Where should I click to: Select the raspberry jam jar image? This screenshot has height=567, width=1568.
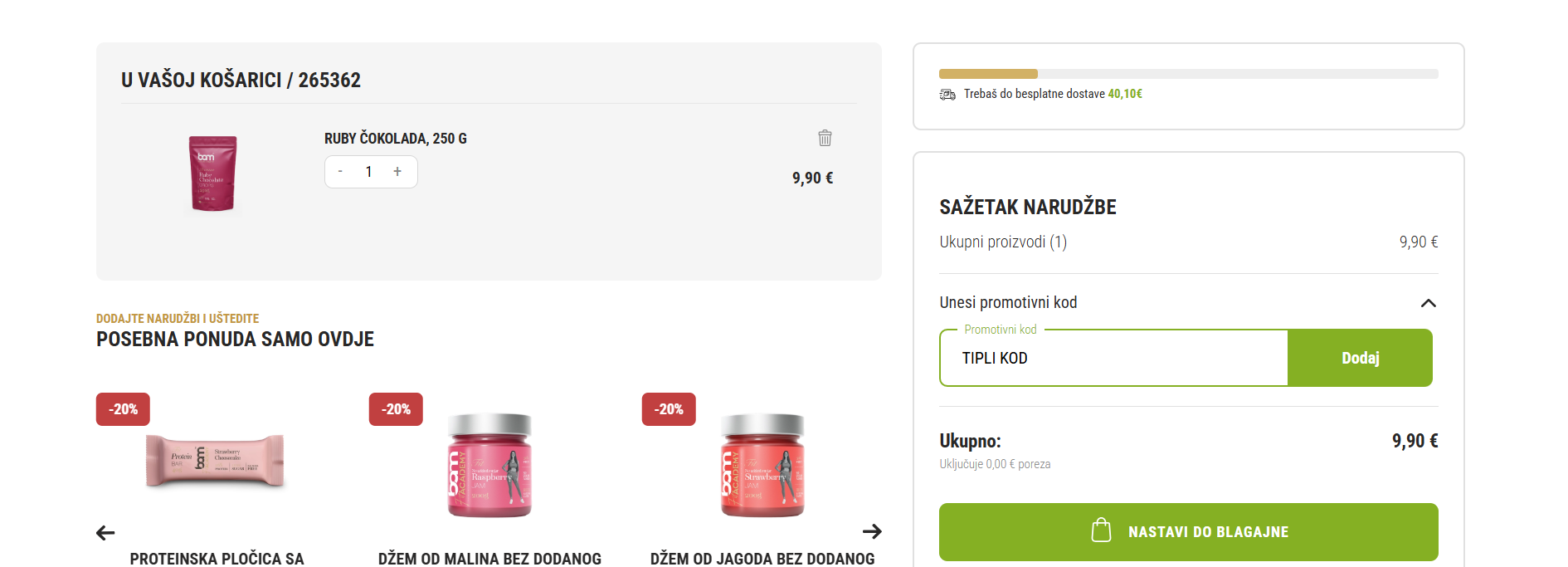click(x=489, y=465)
